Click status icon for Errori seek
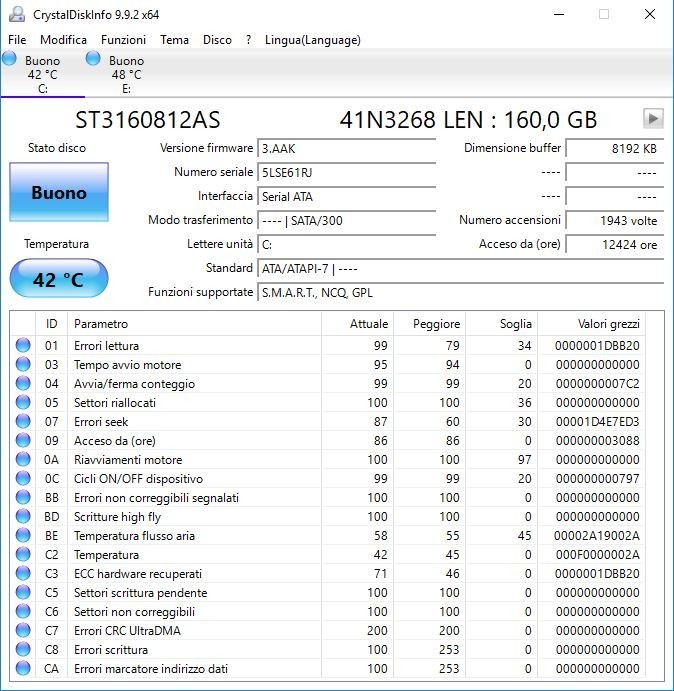 (23, 421)
